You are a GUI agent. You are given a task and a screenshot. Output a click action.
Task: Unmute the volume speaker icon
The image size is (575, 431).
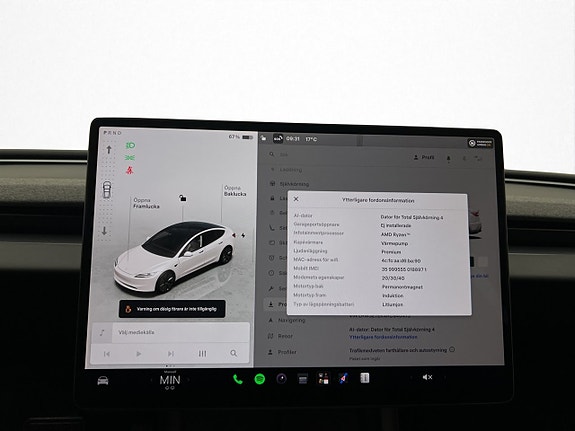point(427,377)
